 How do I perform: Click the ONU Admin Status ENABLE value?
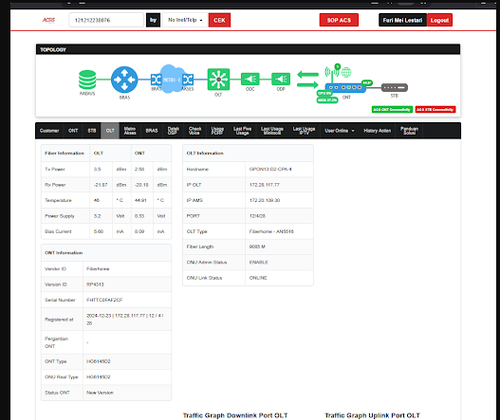pos(258,262)
